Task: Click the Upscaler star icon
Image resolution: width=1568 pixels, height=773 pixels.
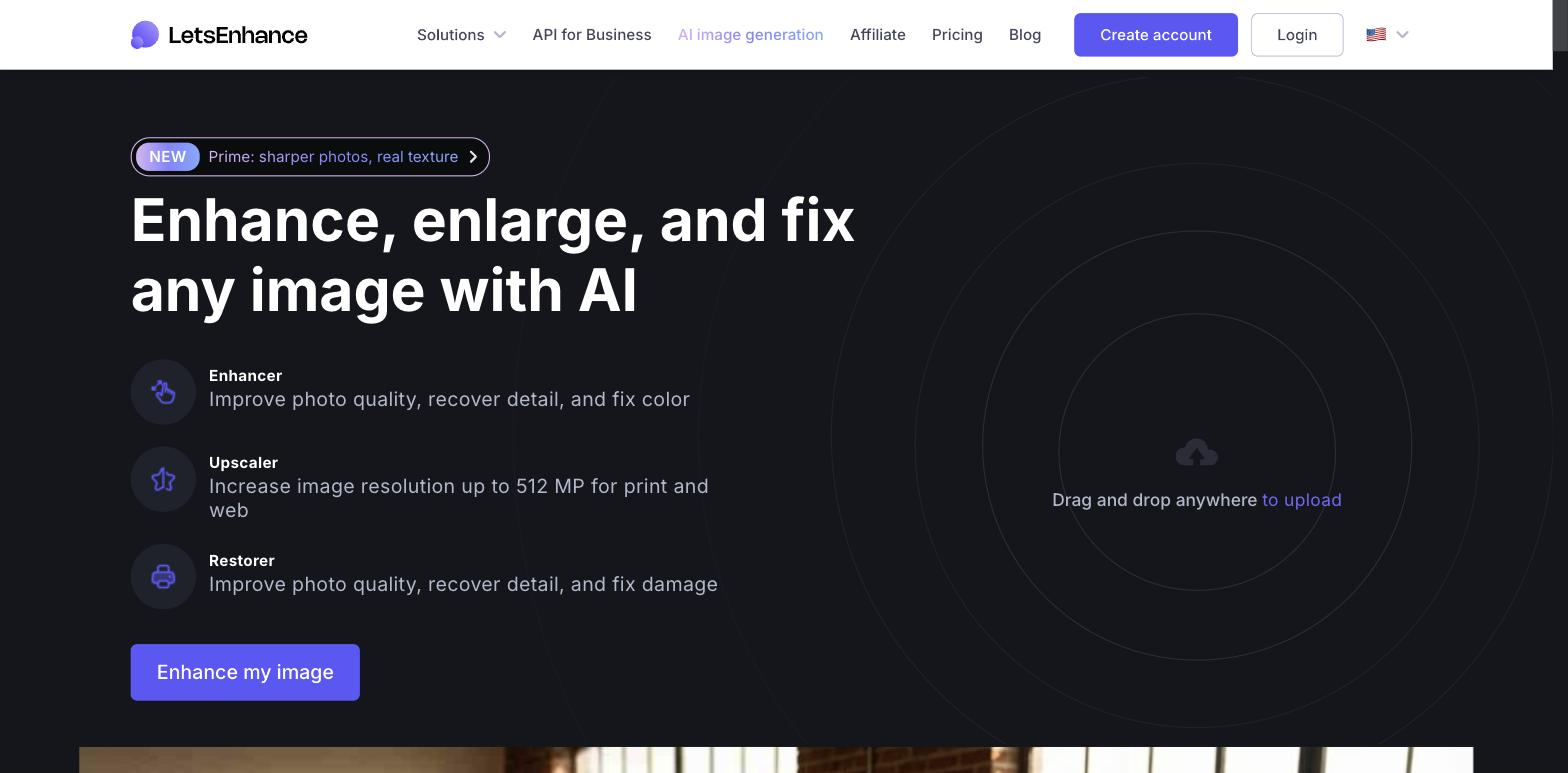Action: tap(163, 480)
